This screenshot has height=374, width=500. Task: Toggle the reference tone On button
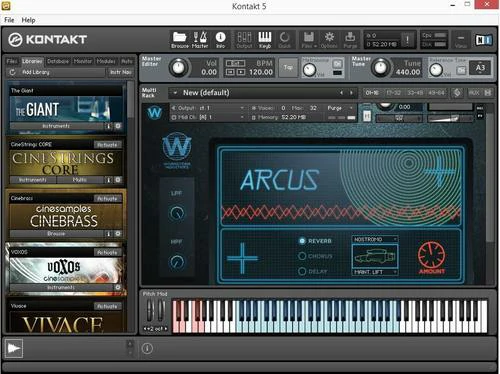point(461,70)
